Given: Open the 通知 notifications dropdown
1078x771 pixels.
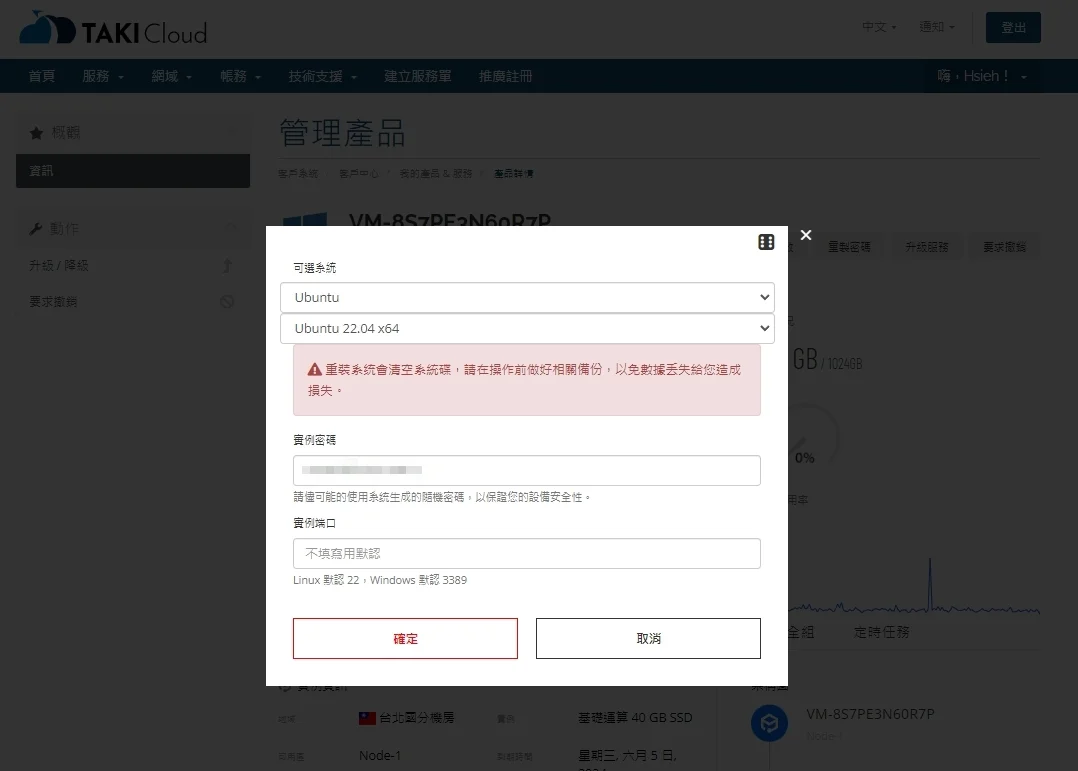Looking at the screenshot, I should (x=936, y=27).
